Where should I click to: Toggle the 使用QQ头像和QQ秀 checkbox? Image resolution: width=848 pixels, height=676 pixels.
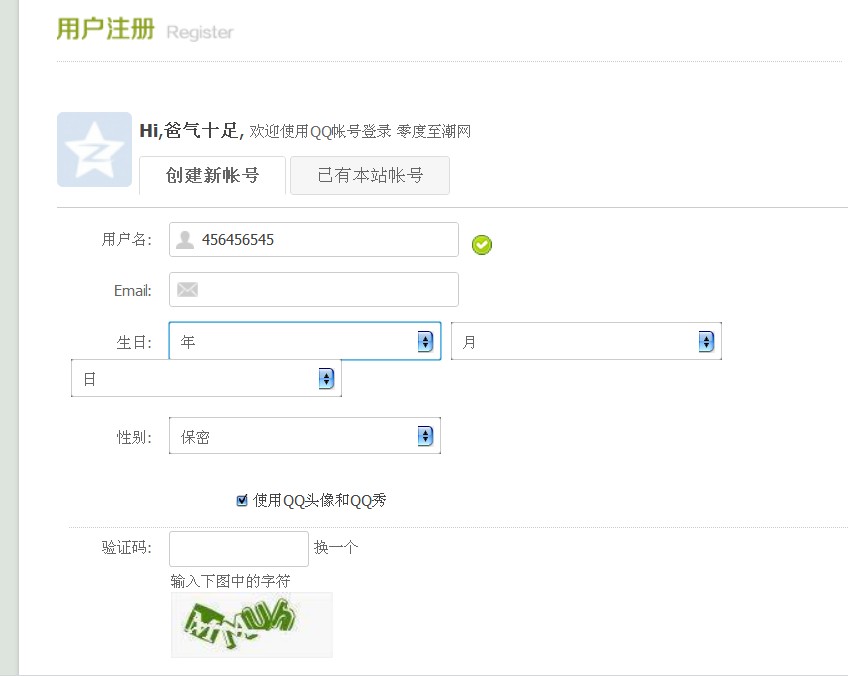242,501
